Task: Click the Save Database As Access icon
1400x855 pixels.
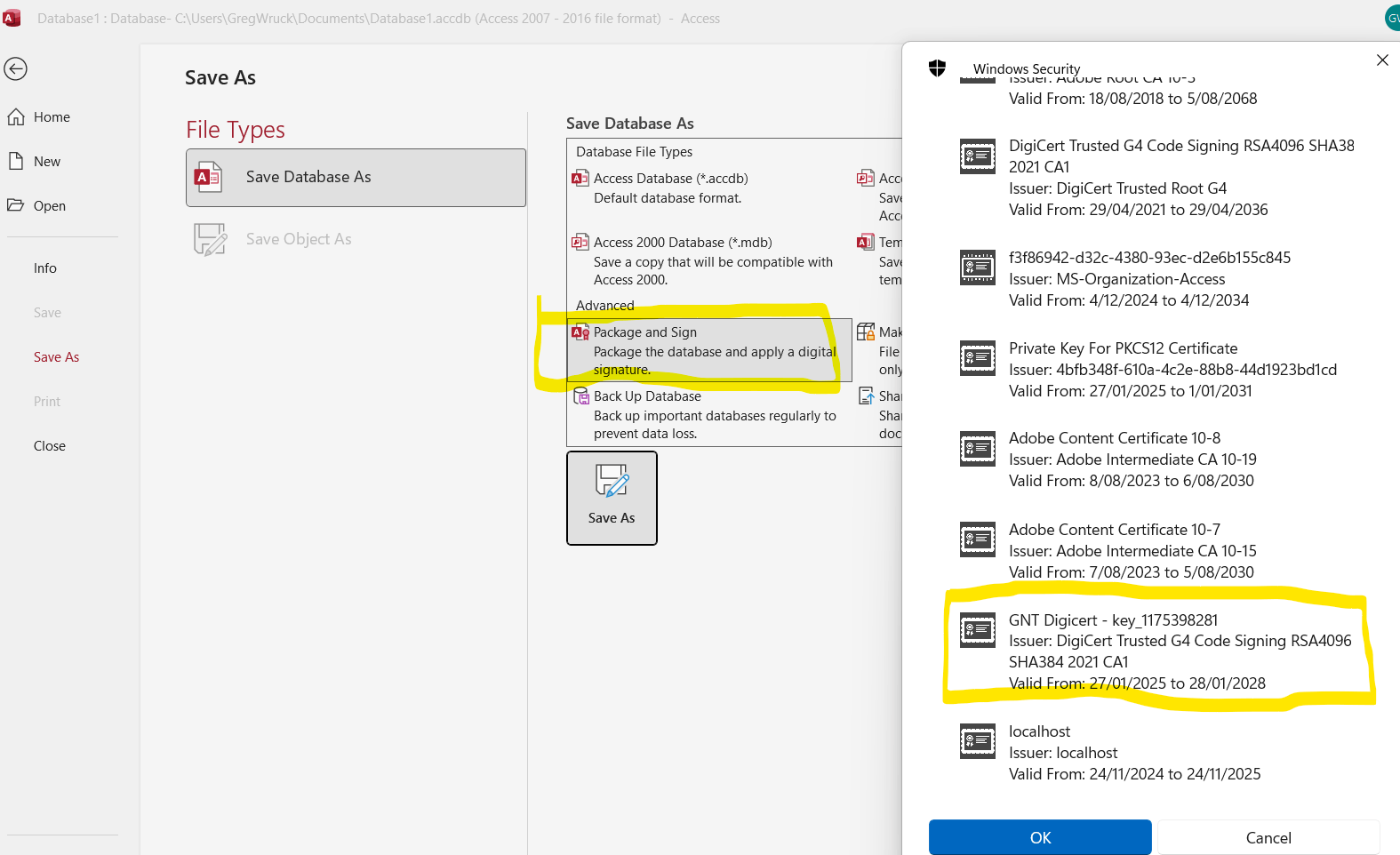Action: tap(208, 178)
